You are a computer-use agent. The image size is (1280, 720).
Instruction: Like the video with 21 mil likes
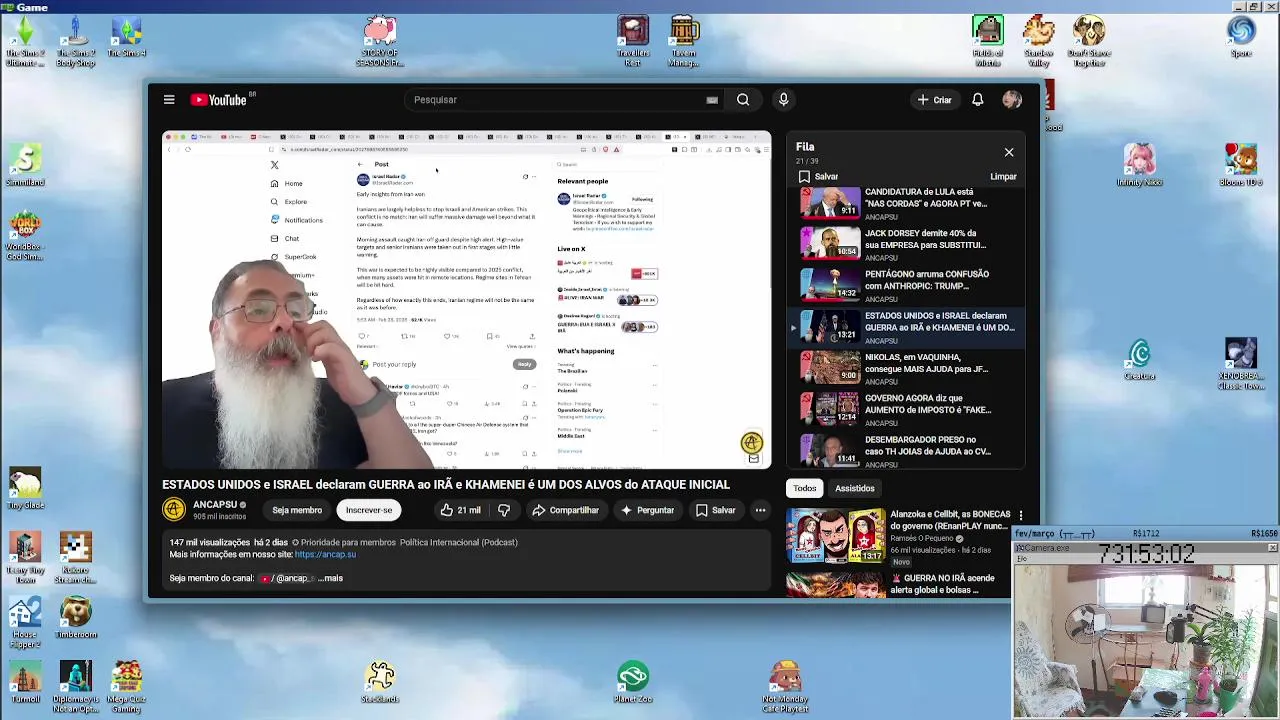coord(460,510)
